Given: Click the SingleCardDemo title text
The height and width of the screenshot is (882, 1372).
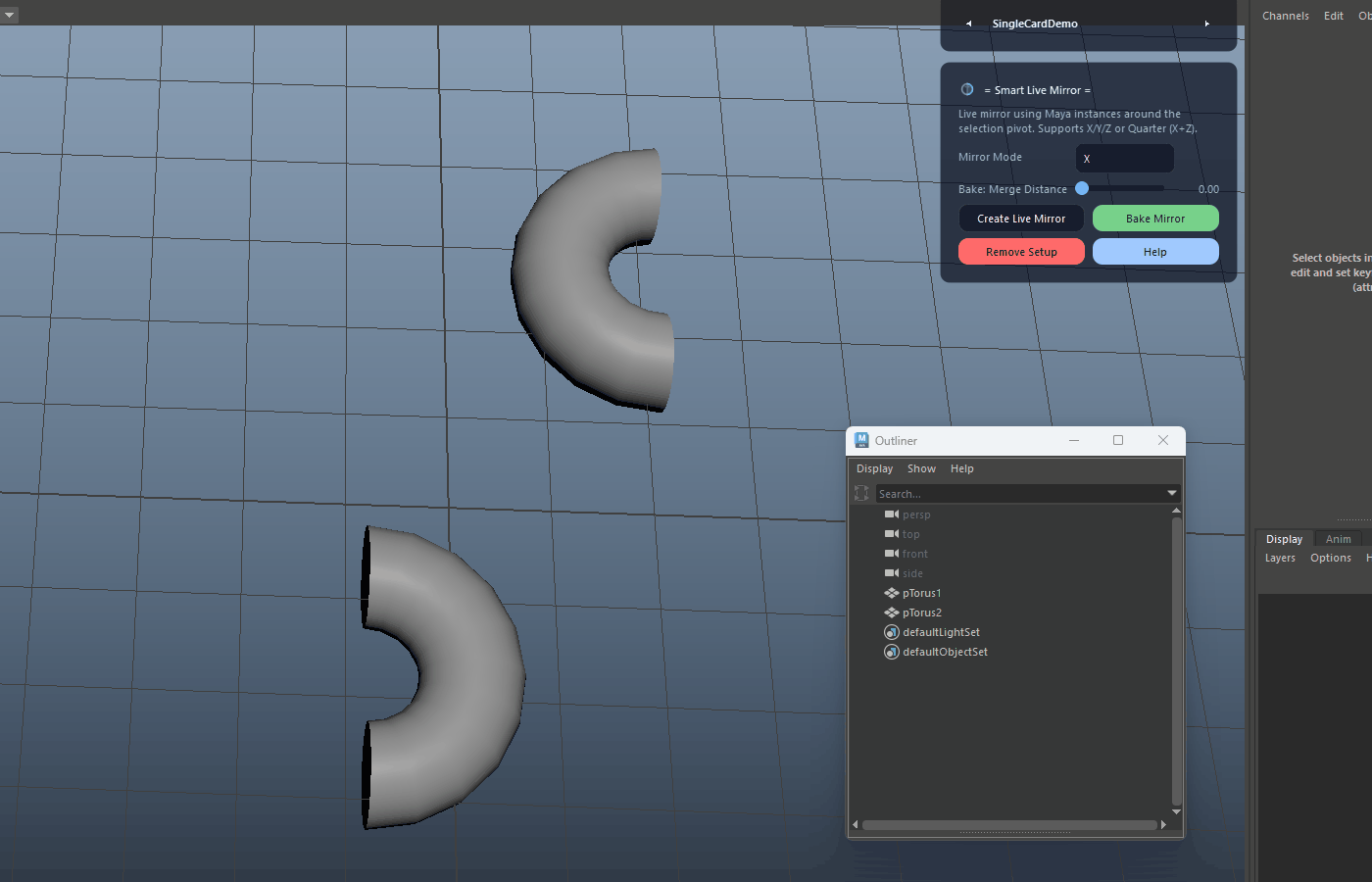Looking at the screenshot, I should click(1035, 24).
